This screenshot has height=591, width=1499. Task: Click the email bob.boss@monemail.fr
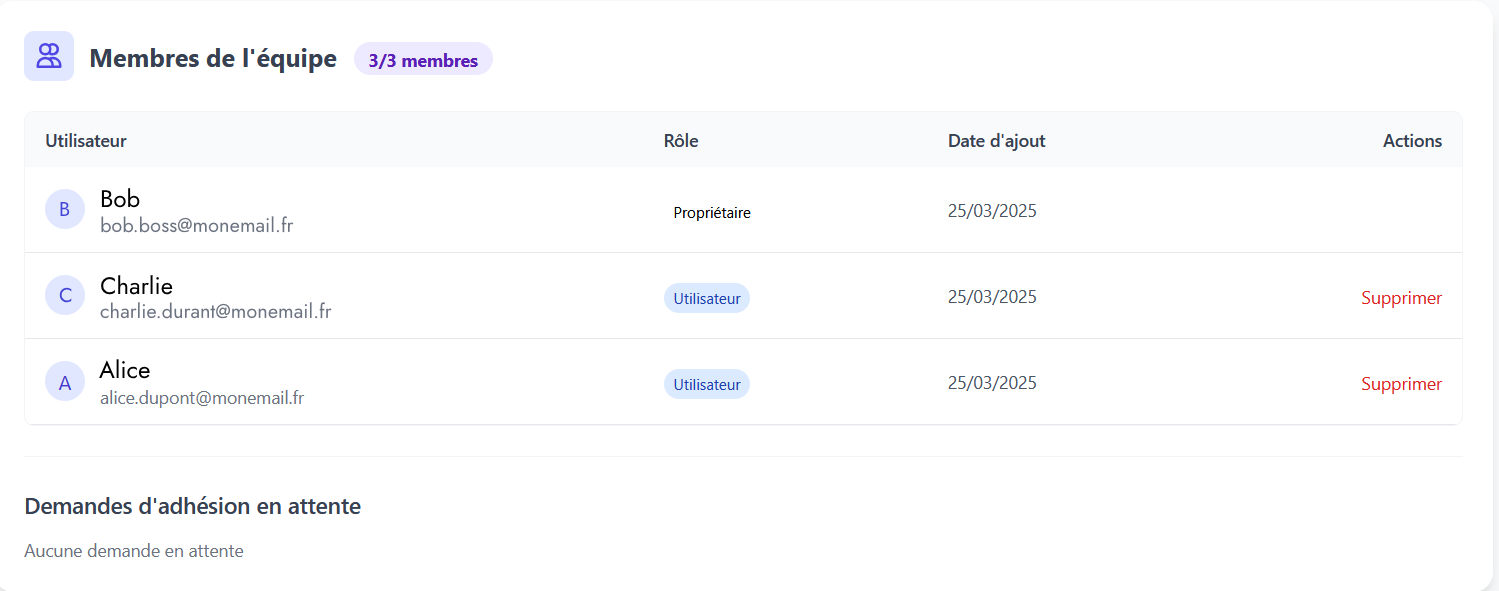[197, 226]
